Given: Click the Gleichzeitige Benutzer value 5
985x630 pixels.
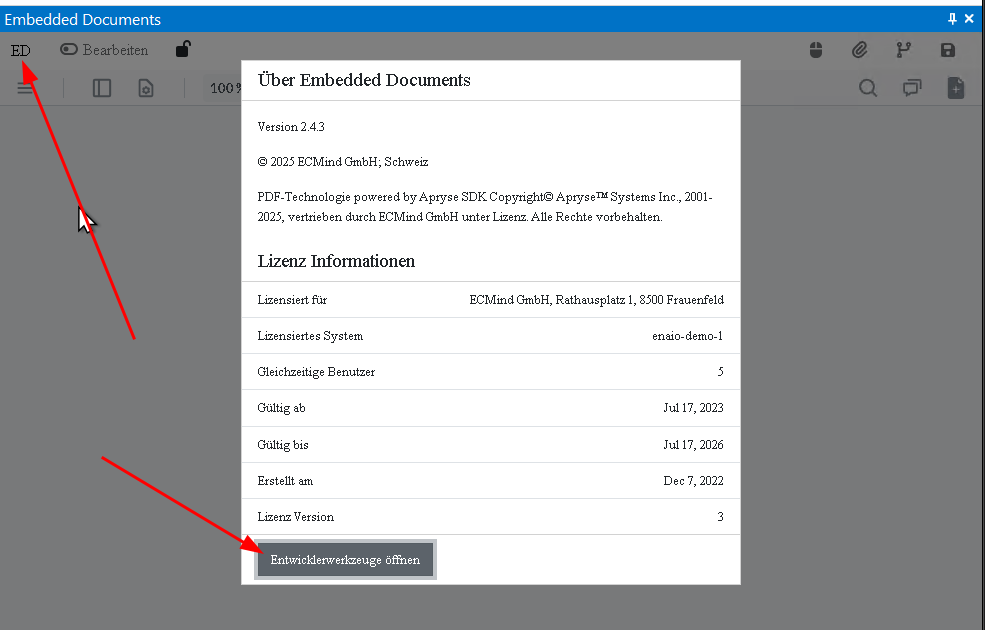Looking at the screenshot, I should [720, 372].
